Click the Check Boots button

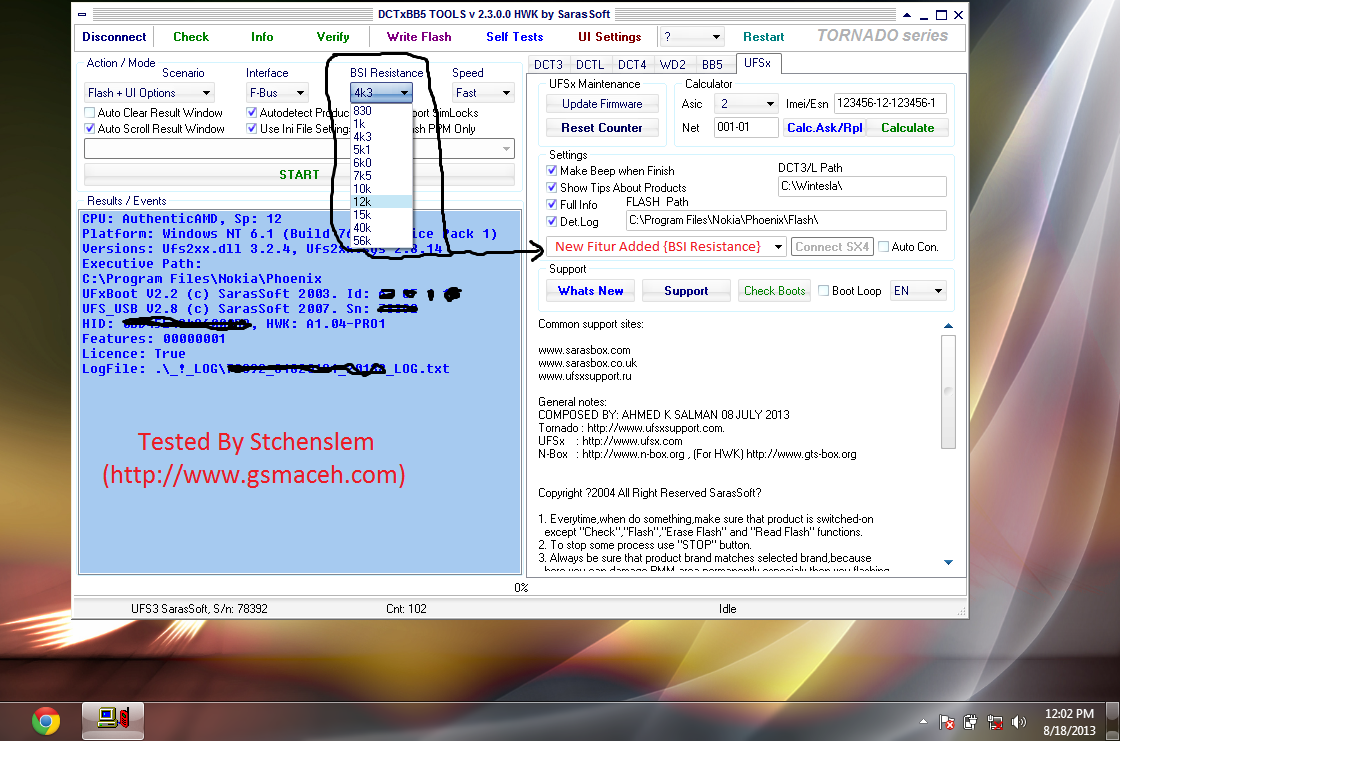pos(775,291)
